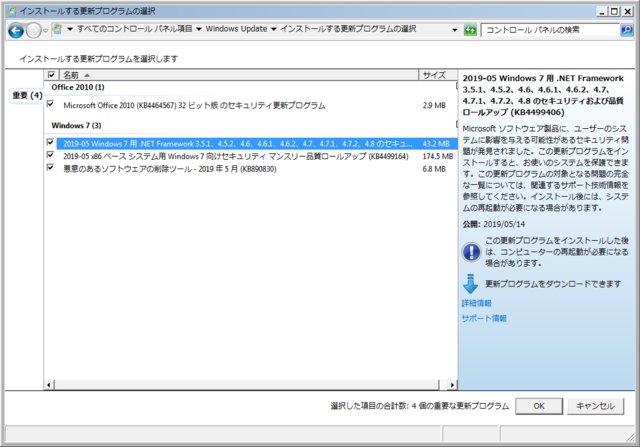Viewport: 640px width, 447px height.
Task: Uncheck Microsoft Office 2010 KB4464567 update
Action: [x=50, y=104]
